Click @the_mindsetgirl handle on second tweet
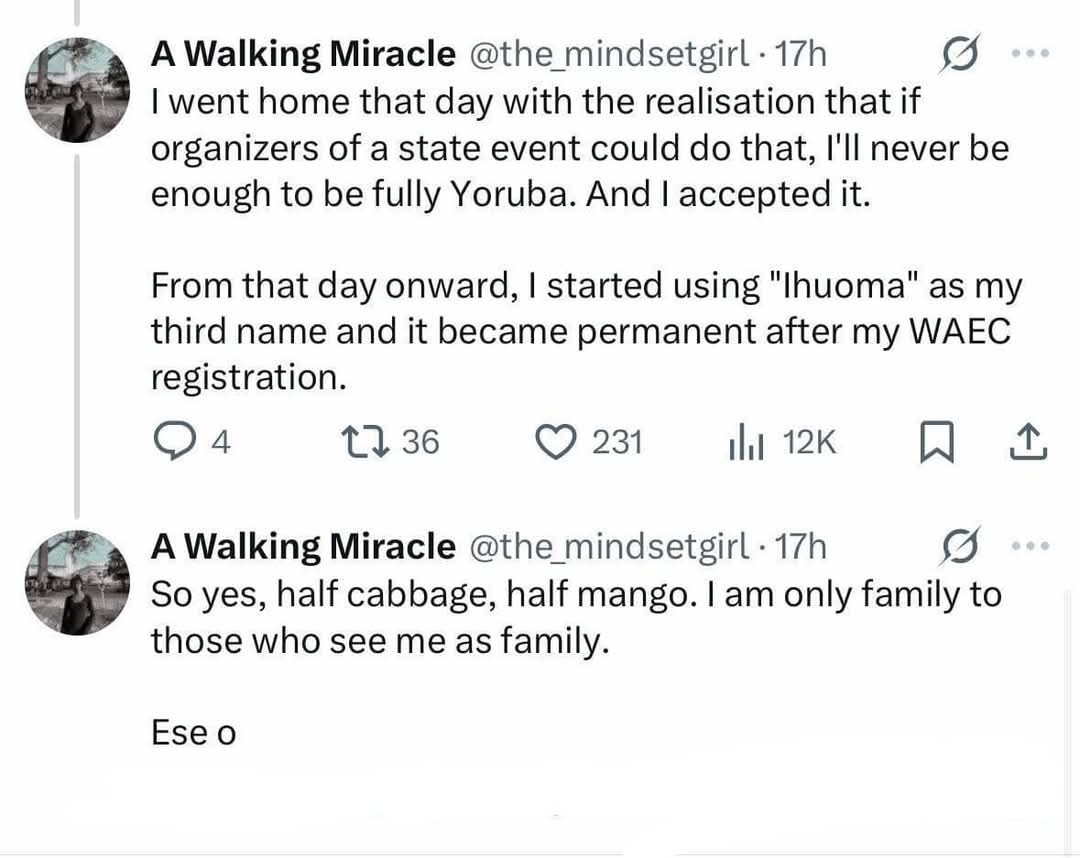 pos(608,546)
